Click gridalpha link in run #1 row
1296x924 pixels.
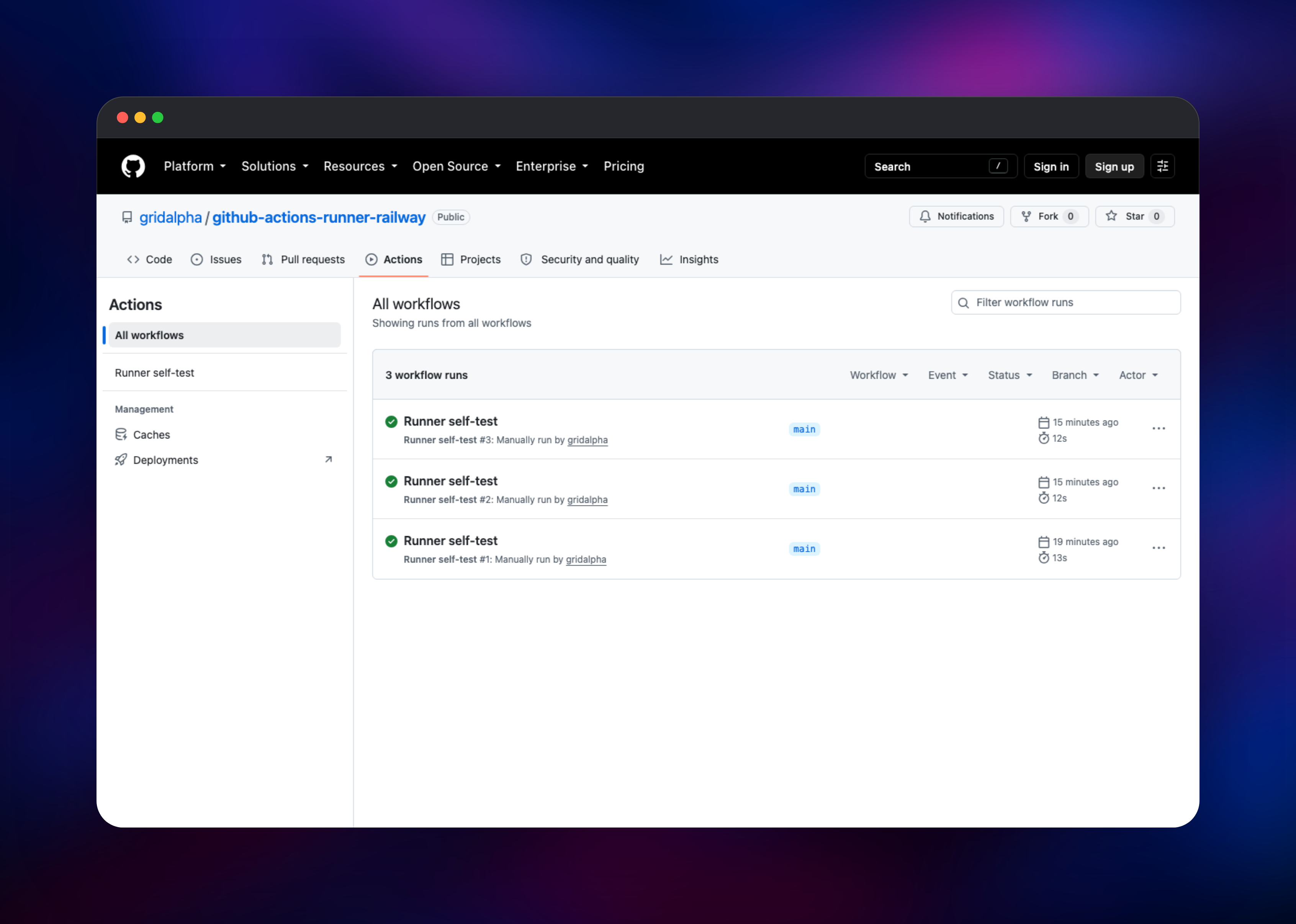click(586, 559)
